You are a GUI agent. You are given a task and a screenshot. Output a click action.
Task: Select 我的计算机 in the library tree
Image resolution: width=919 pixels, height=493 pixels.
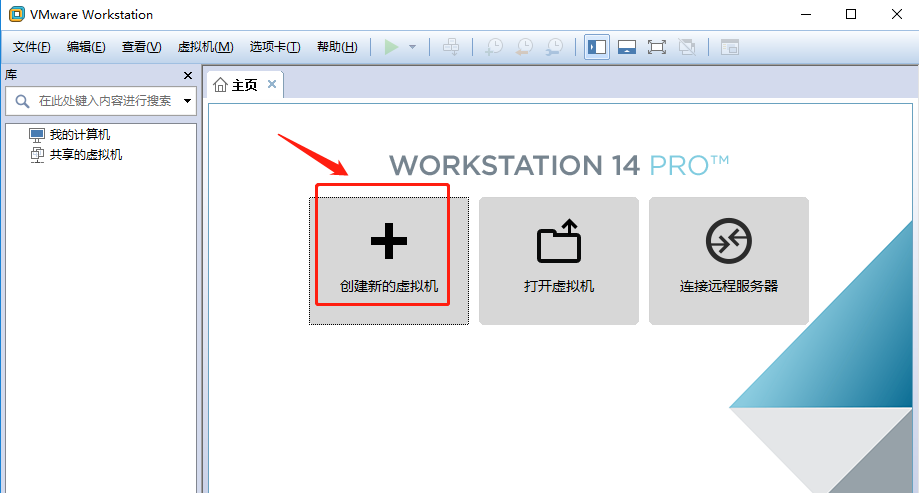[x=80, y=135]
